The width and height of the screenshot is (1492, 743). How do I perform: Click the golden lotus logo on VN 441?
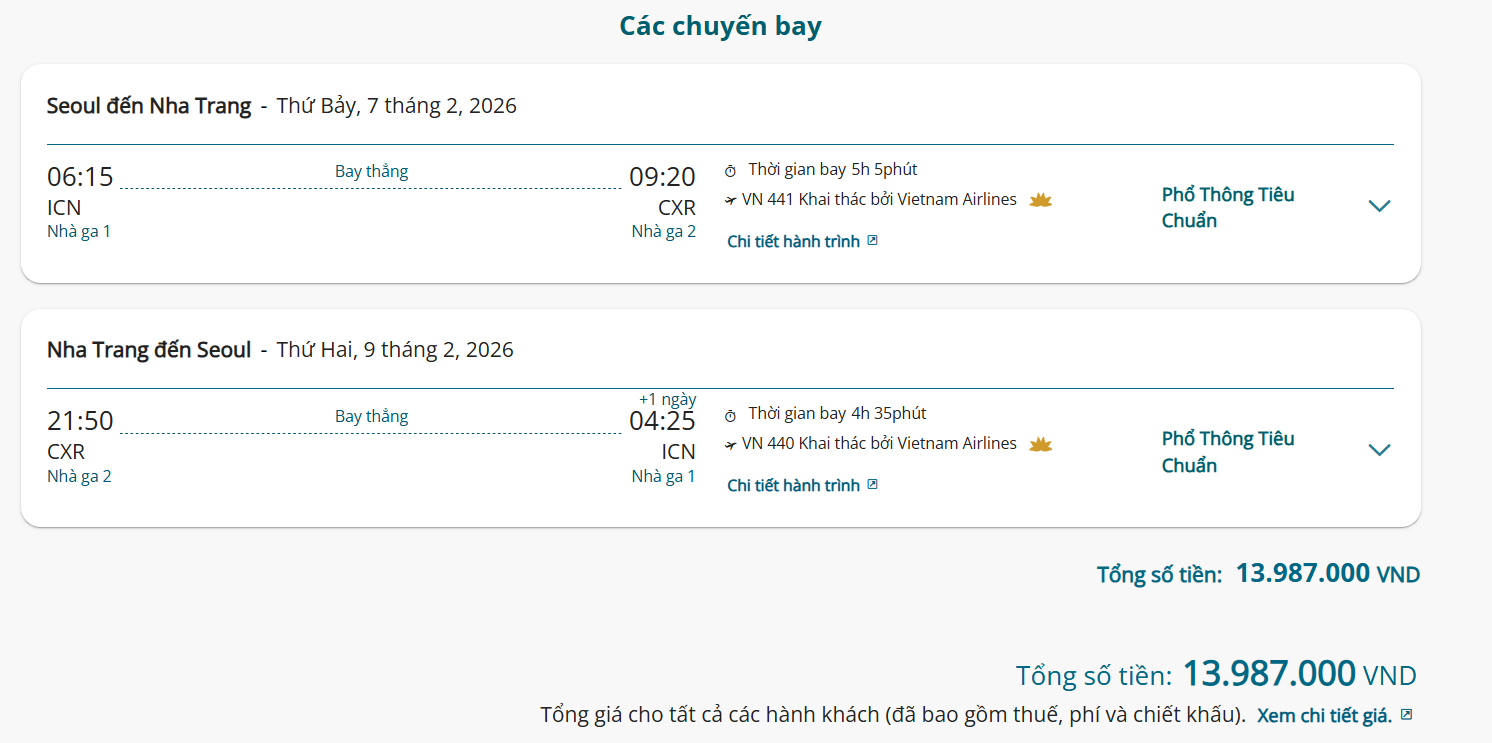tap(1041, 200)
